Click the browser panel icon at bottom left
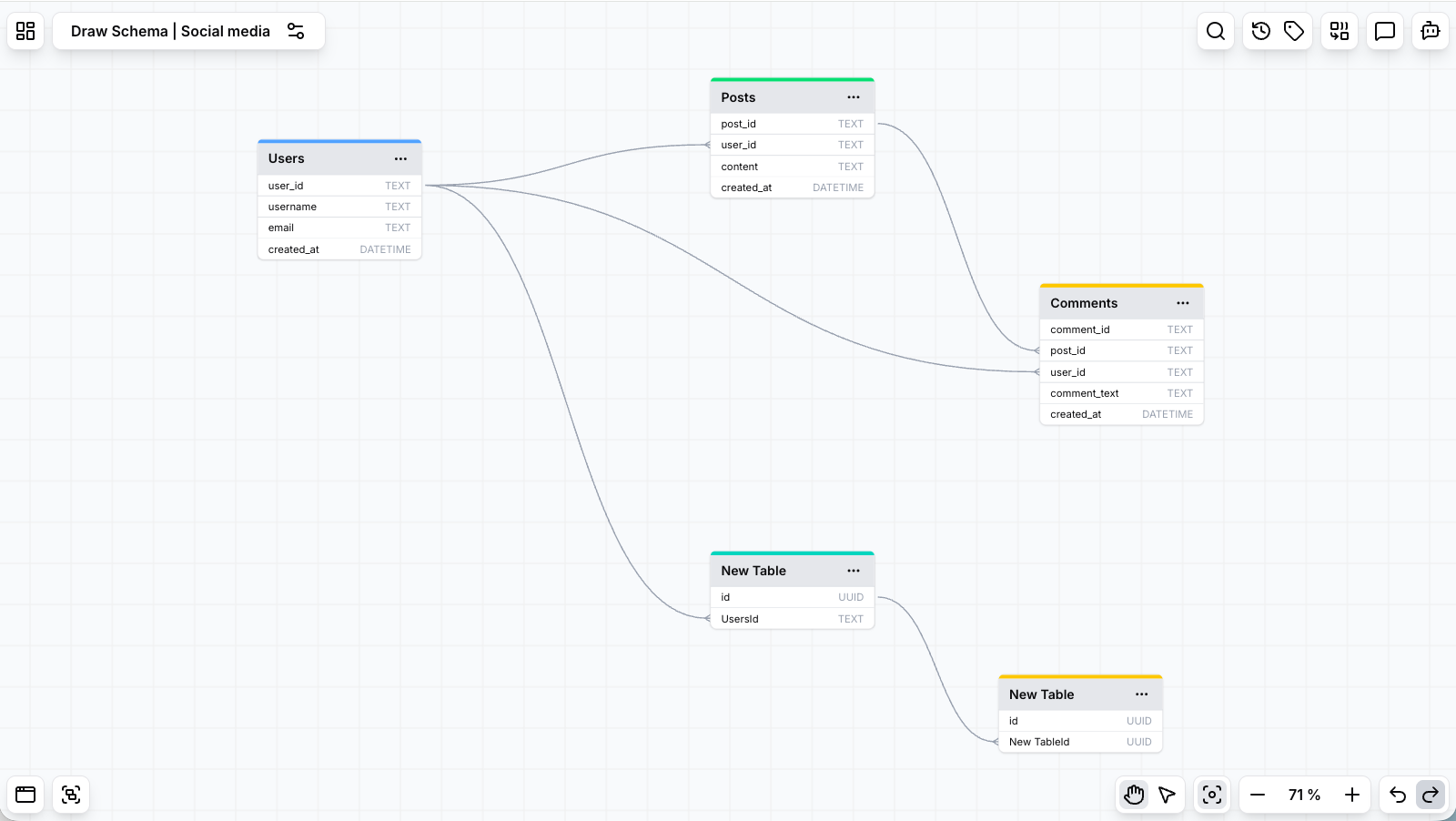Viewport: 1456px width, 821px height. pyautogui.click(x=25, y=795)
